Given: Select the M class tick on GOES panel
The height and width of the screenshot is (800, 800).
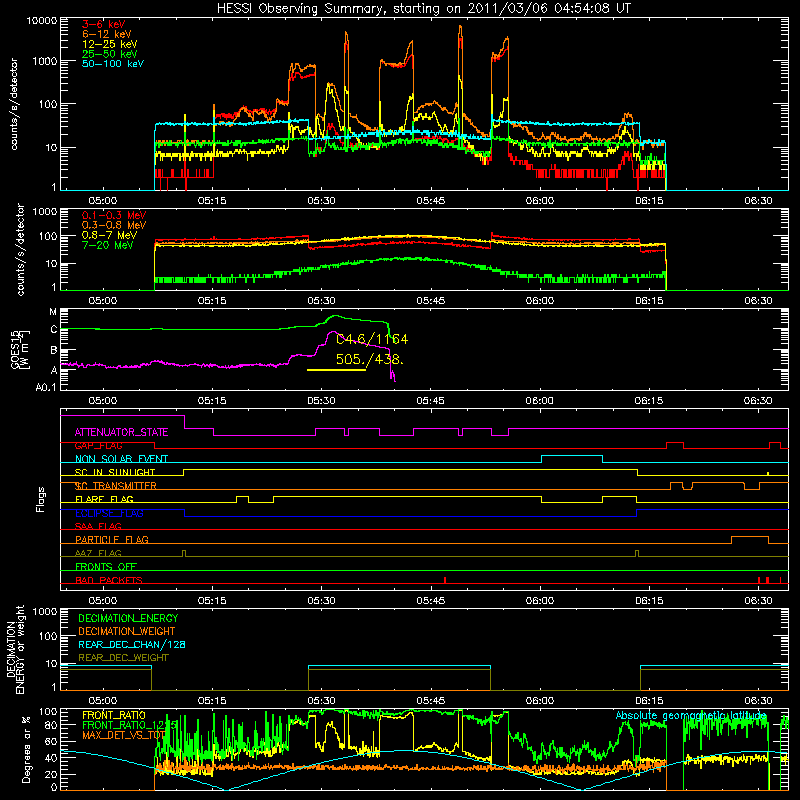Looking at the screenshot, I should (53, 312).
